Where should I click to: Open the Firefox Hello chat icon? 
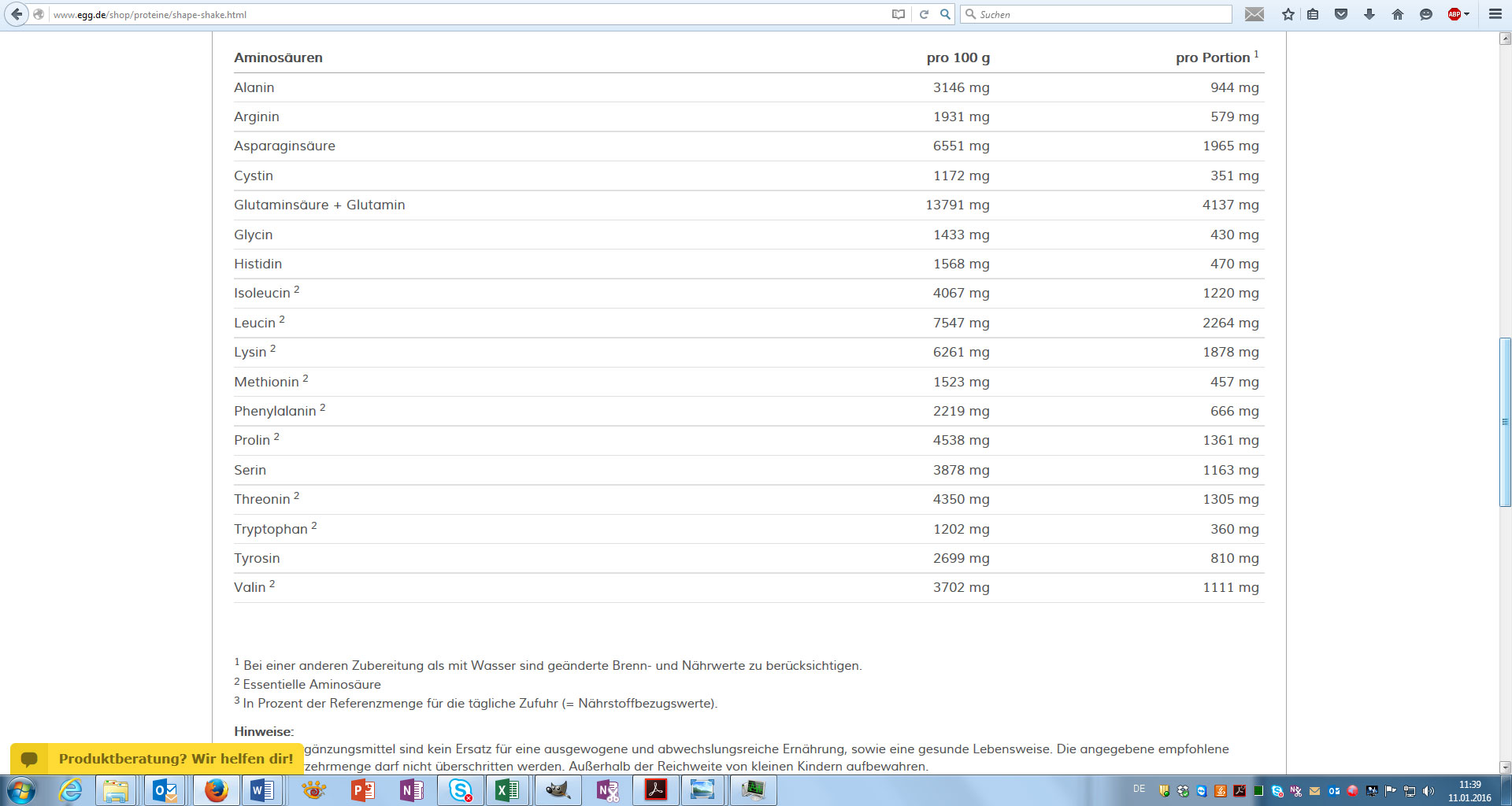(1426, 14)
